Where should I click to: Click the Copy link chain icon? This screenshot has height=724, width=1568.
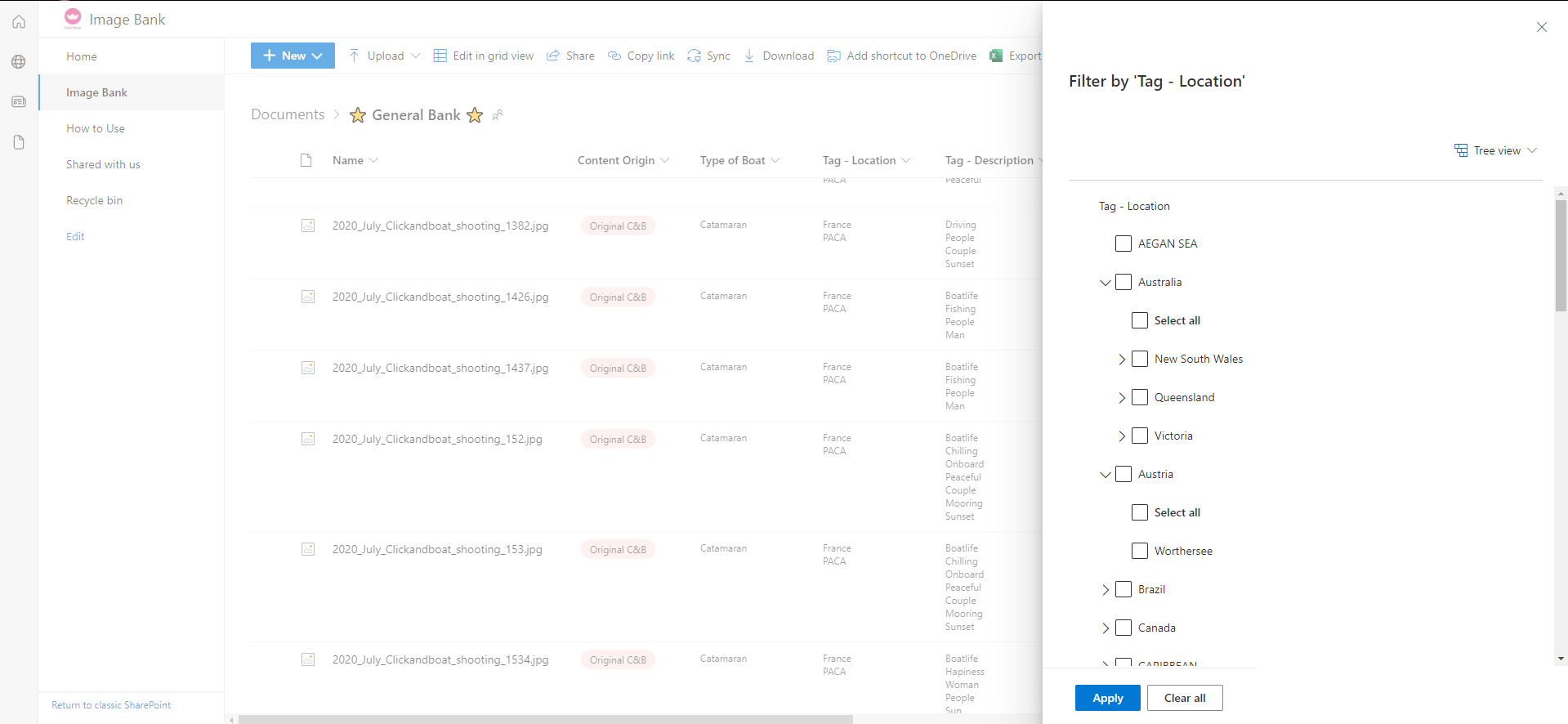point(614,56)
